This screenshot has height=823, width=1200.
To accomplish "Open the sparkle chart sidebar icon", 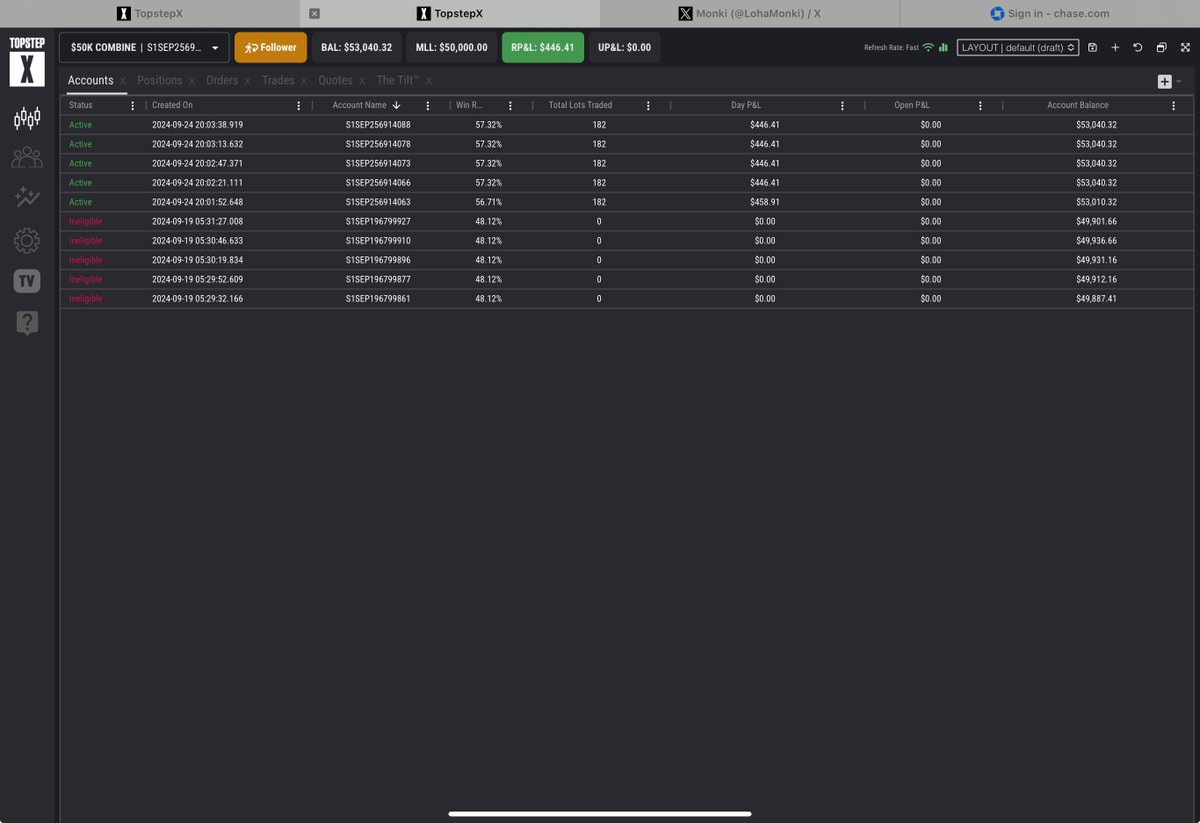I will [x=27, y=198].
